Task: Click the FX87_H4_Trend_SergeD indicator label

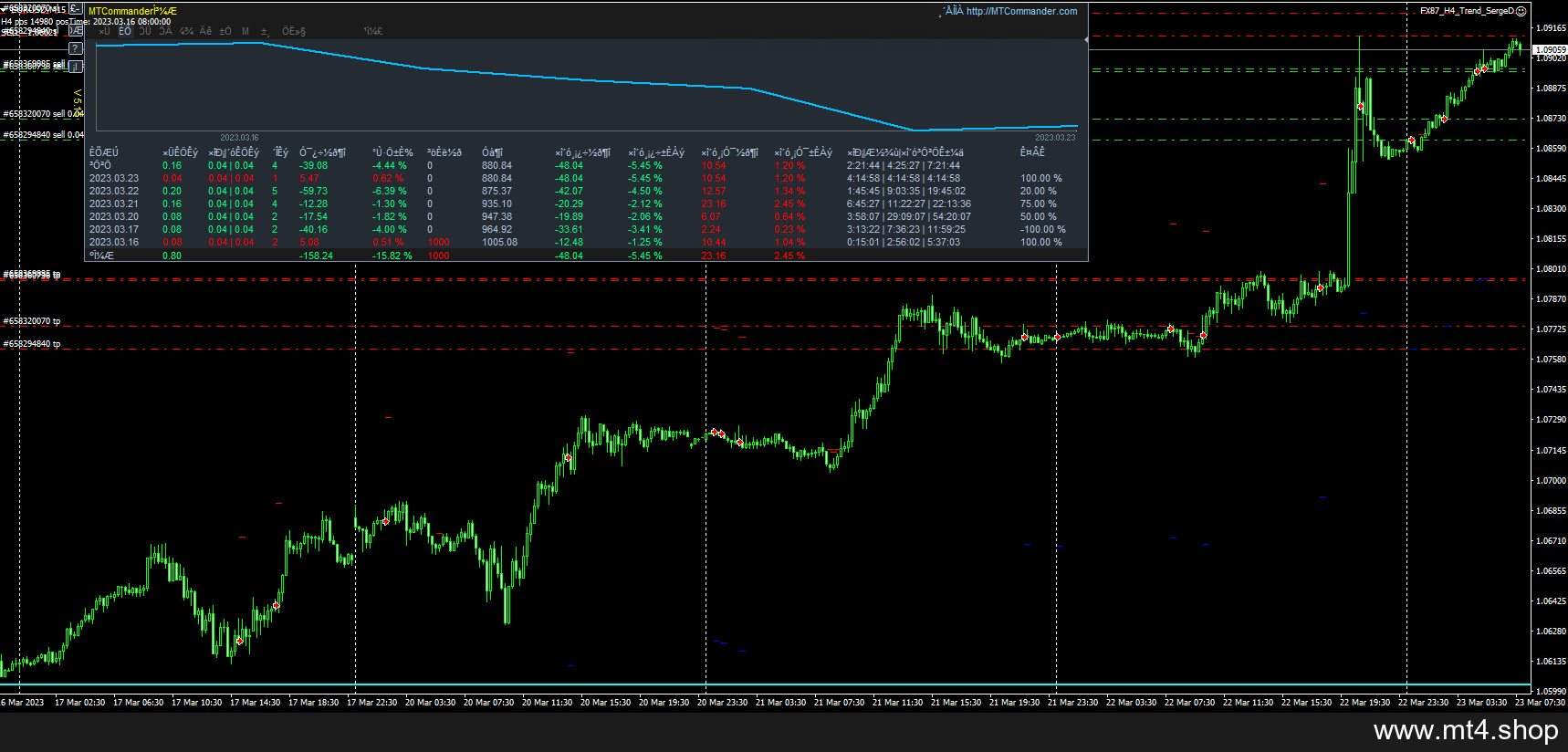Action: coord(1467,11)
